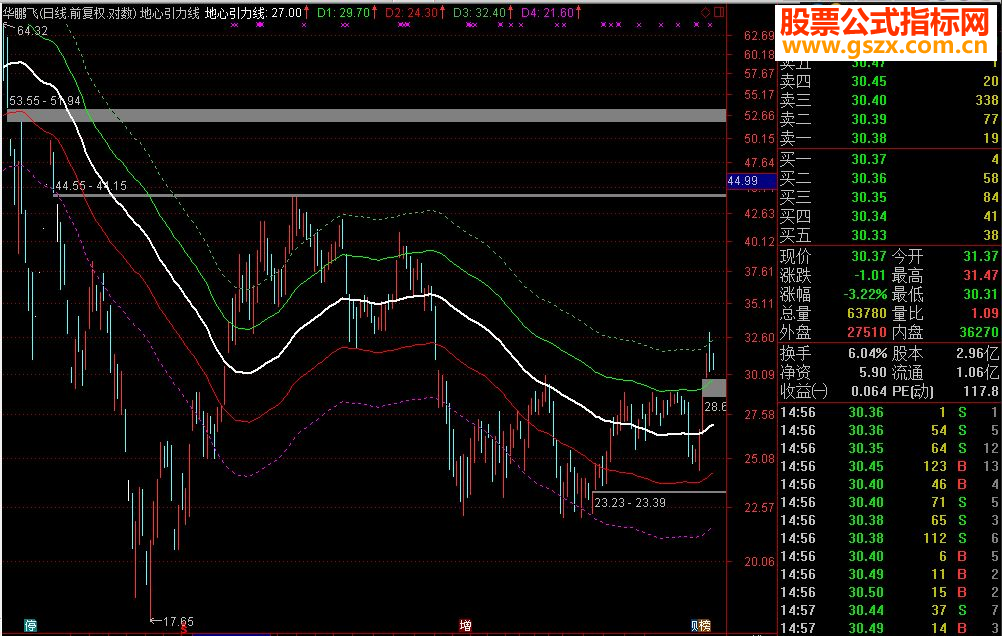Image resolution: width=1002 pixels, height=636 pixels.
Task: Click the 44.55 - 44.15 level label
Action: pyautogui.click(x=91, y=186)
